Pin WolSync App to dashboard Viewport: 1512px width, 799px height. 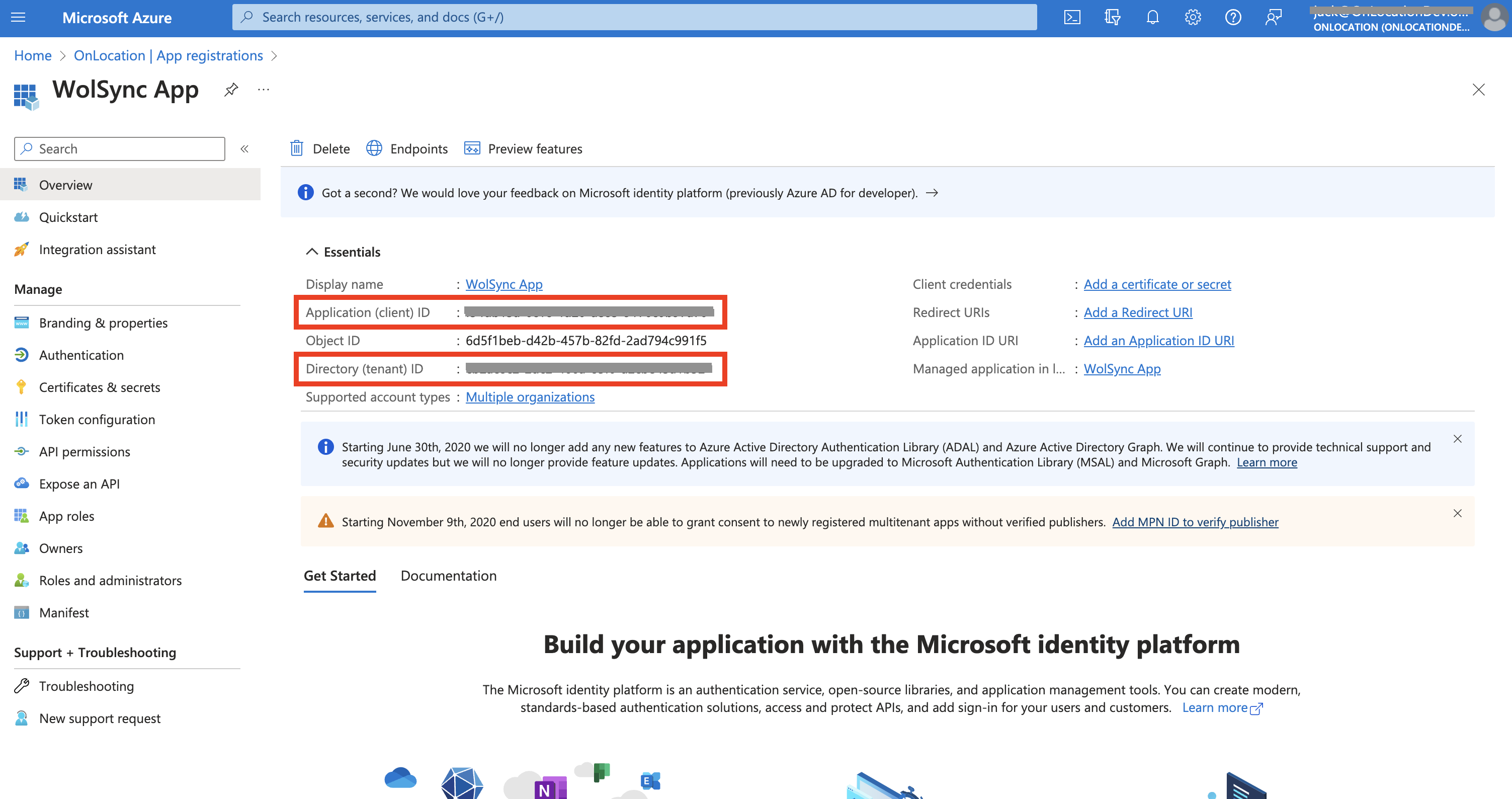(x=231, y=89)
